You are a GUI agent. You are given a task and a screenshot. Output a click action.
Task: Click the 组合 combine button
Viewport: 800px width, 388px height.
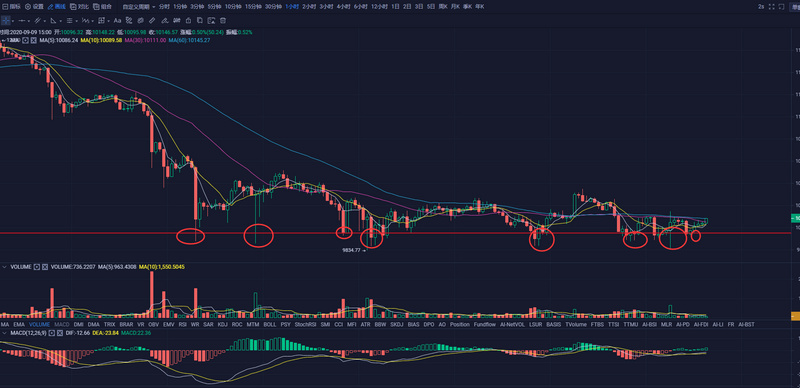[103, 7]
